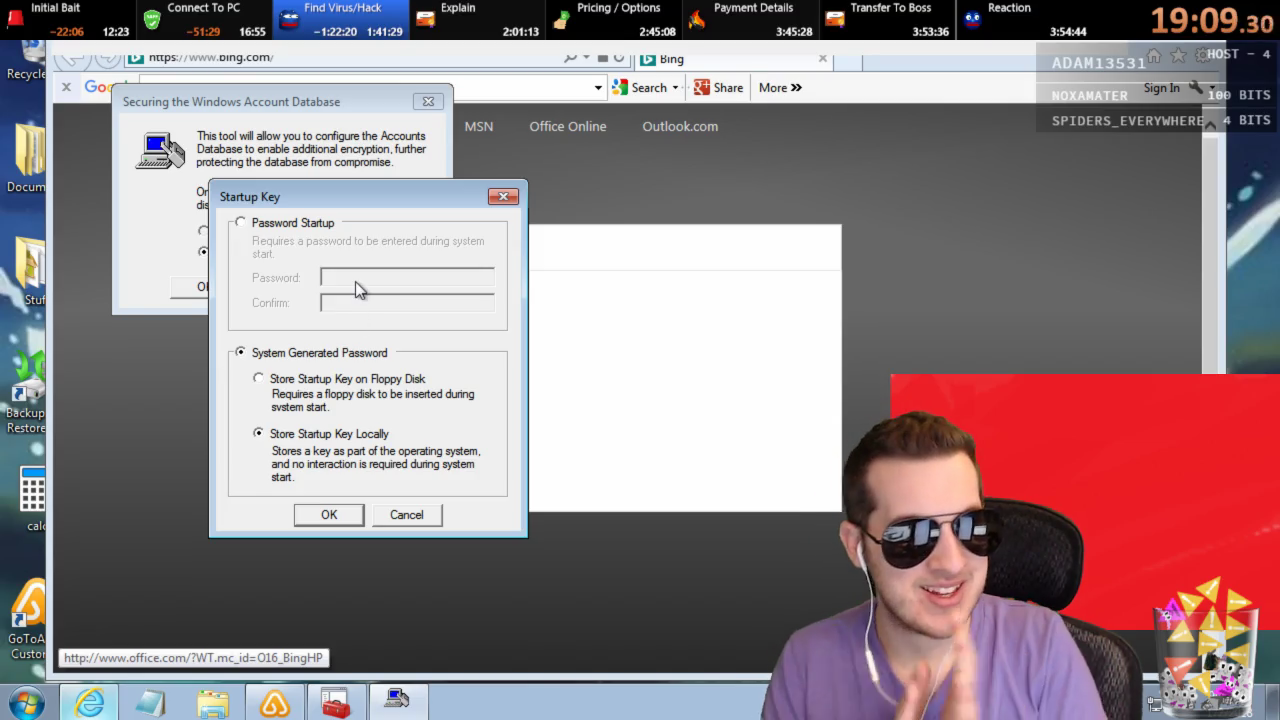
Task: Select the Payment Details split
Action: click(x=750, y=20)
